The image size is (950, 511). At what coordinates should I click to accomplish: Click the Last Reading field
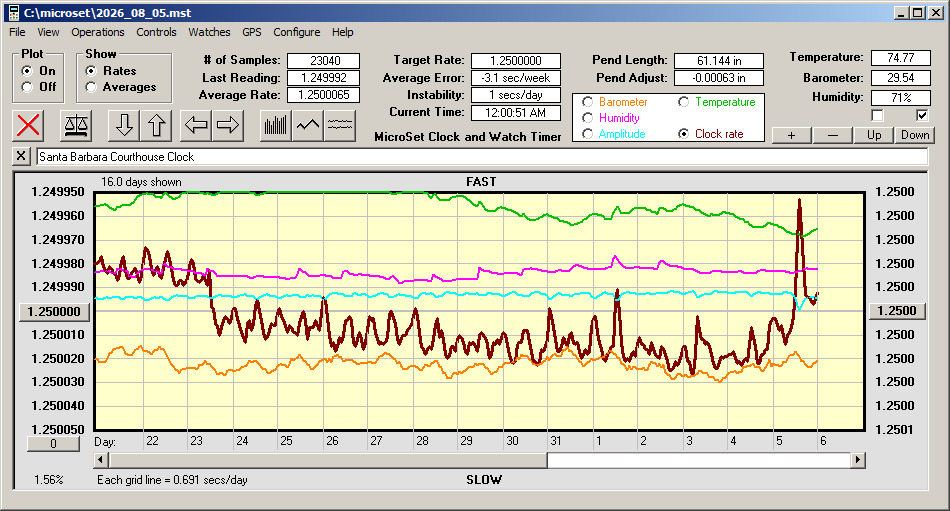(324, 78)
